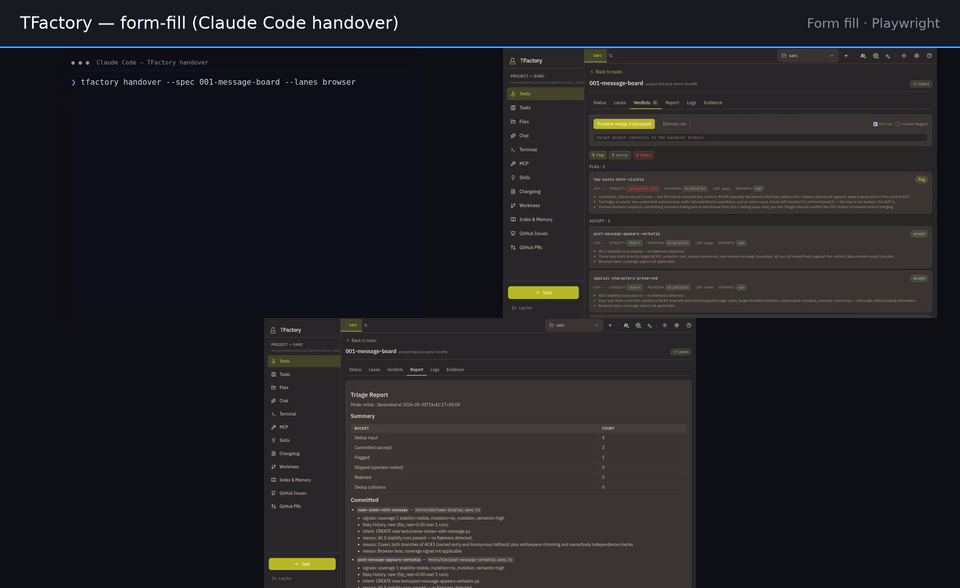Click the post-message-appears-verbatim verdict title

626,233
